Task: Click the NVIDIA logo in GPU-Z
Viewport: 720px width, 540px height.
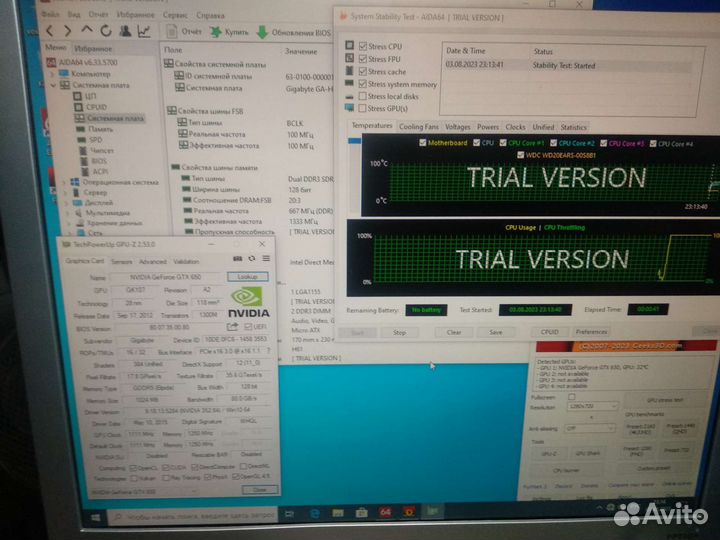Action: (248, 302)
